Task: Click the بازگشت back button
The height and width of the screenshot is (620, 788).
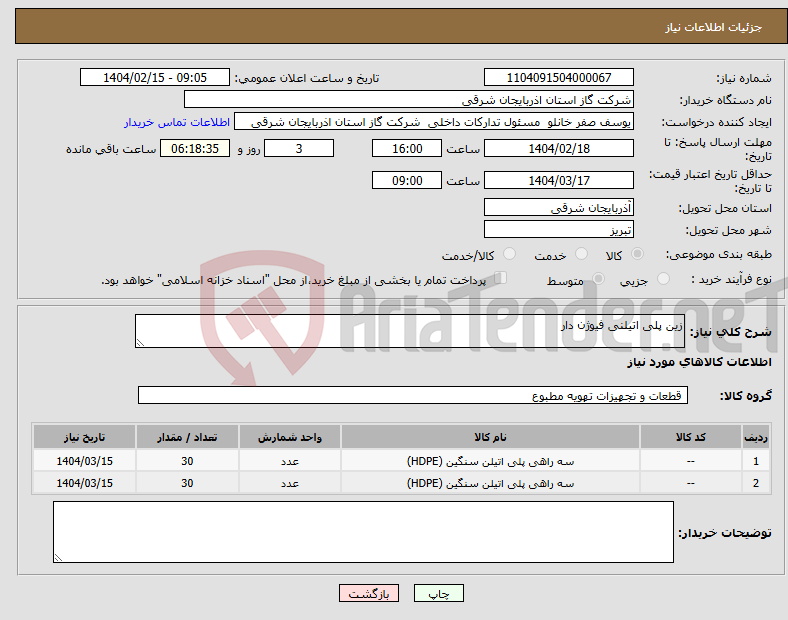Action: (369, 593)
